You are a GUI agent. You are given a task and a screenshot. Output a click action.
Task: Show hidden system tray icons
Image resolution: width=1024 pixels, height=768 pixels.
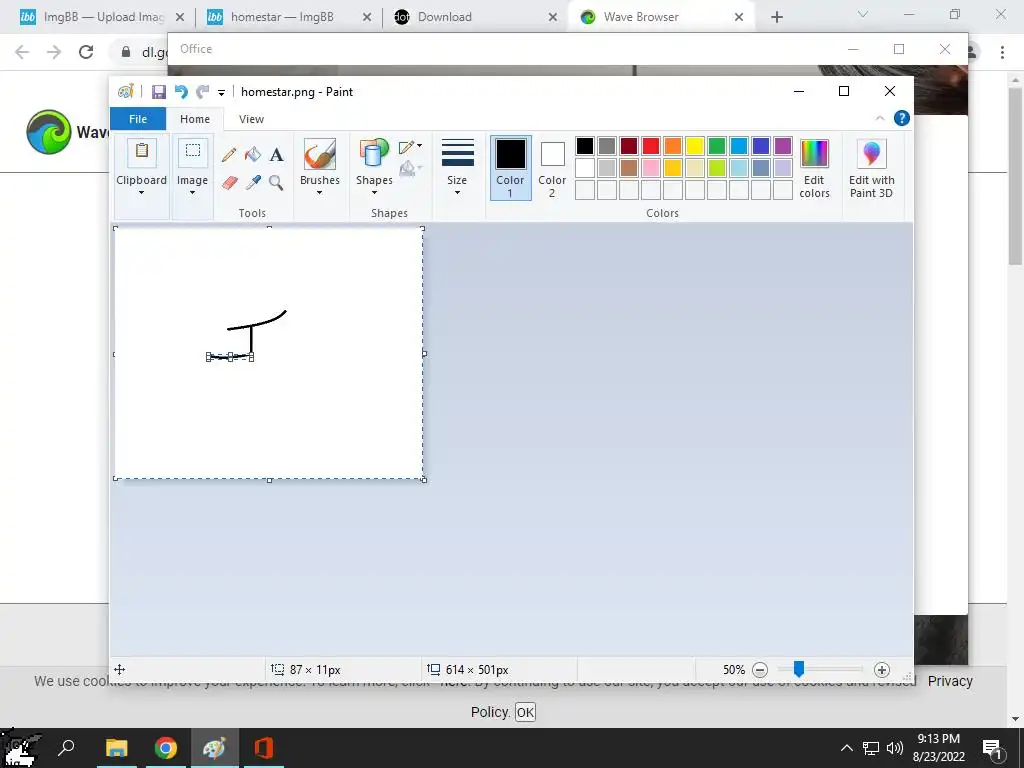pyautogui.click(x=846, y=748)
